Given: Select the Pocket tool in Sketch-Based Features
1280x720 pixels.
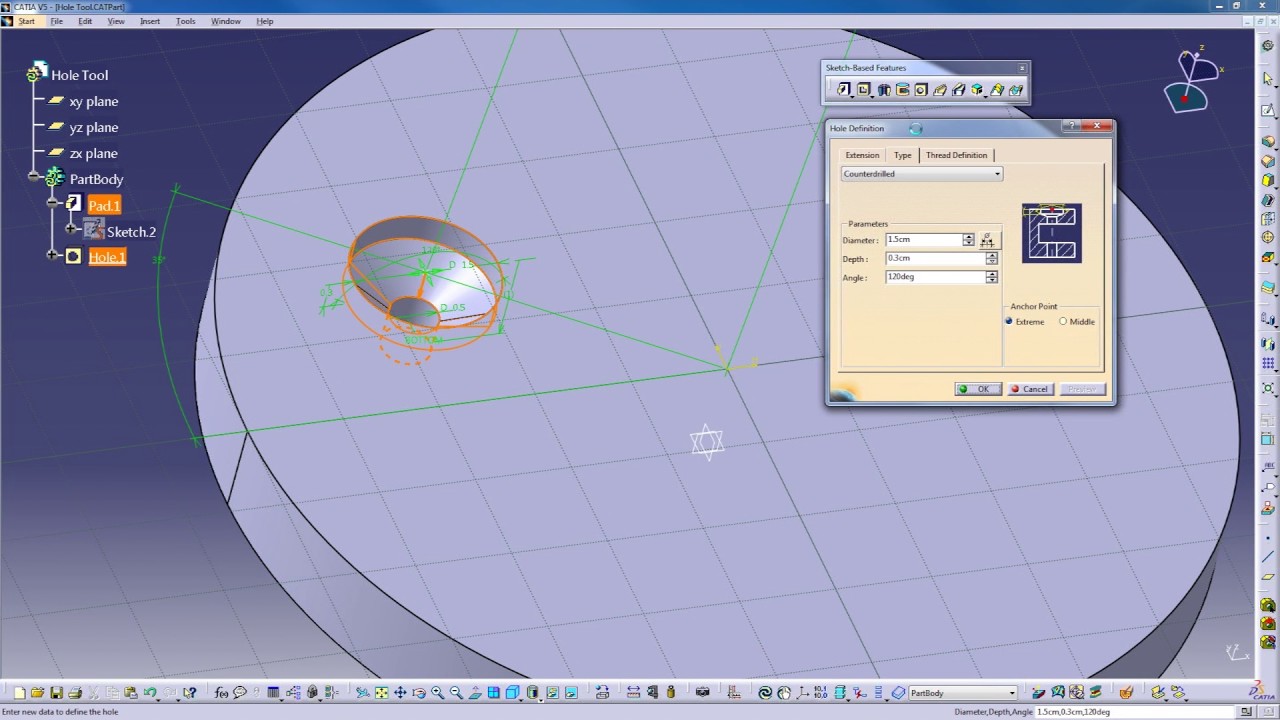Looking at the screenshot, I should coord(864,90).
